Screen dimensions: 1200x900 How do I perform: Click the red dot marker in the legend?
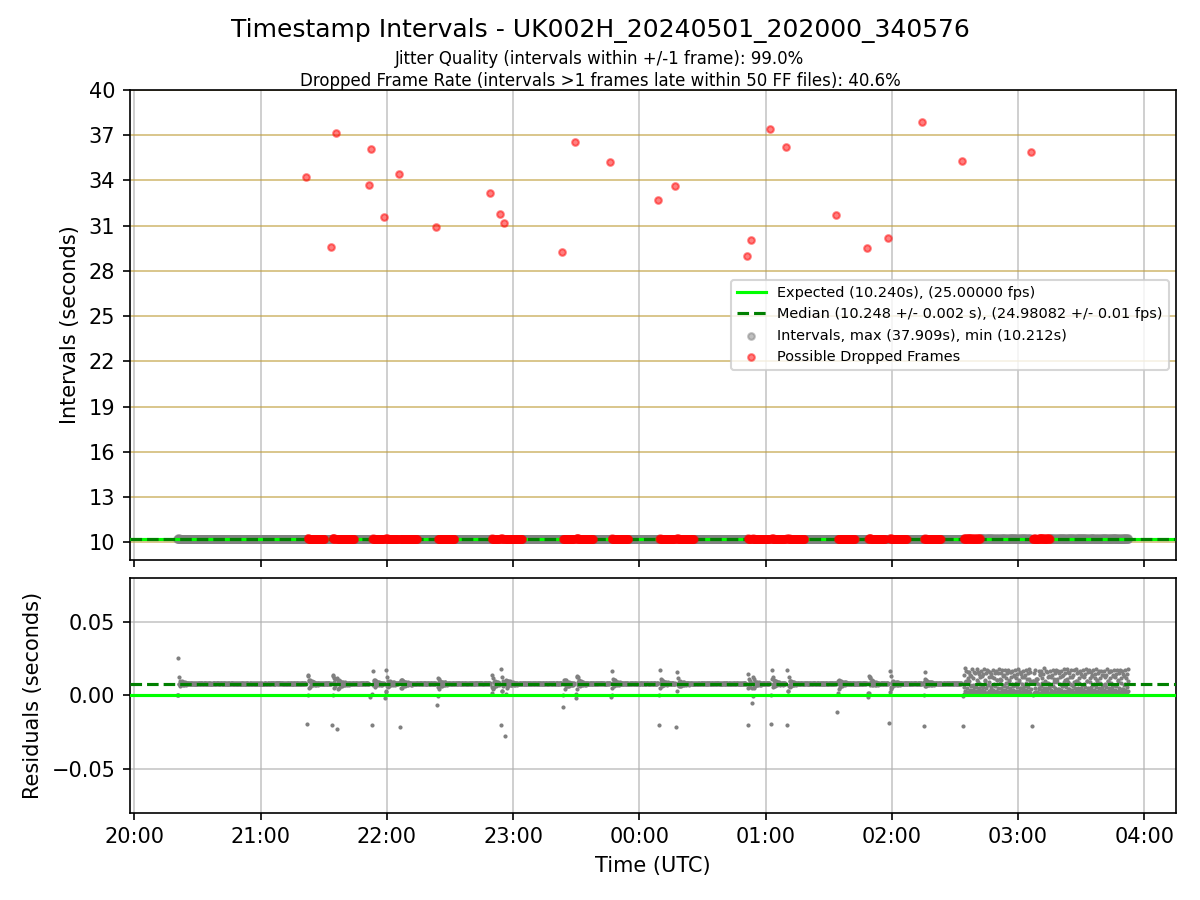tap(752, 357)
